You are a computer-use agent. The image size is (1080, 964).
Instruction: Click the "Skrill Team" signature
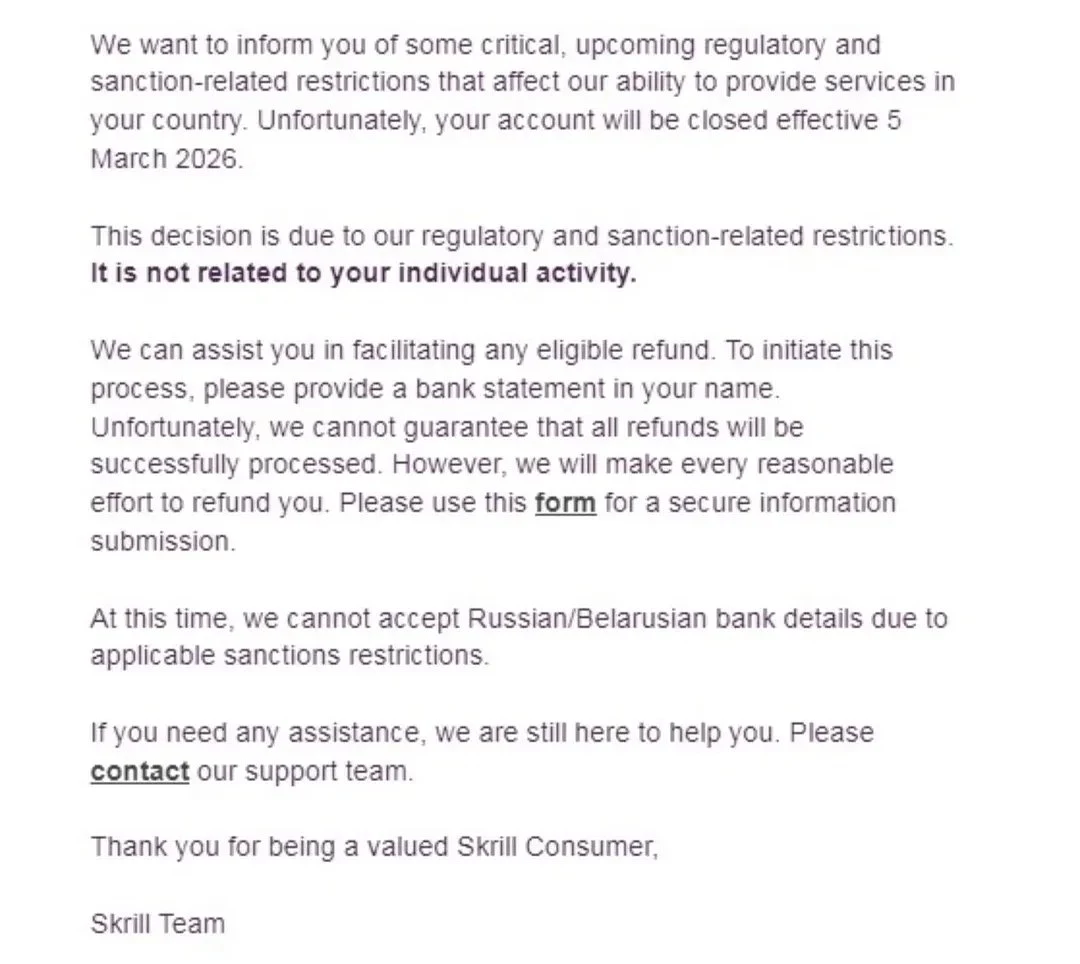pyautogui.click(x=157, y=923)
